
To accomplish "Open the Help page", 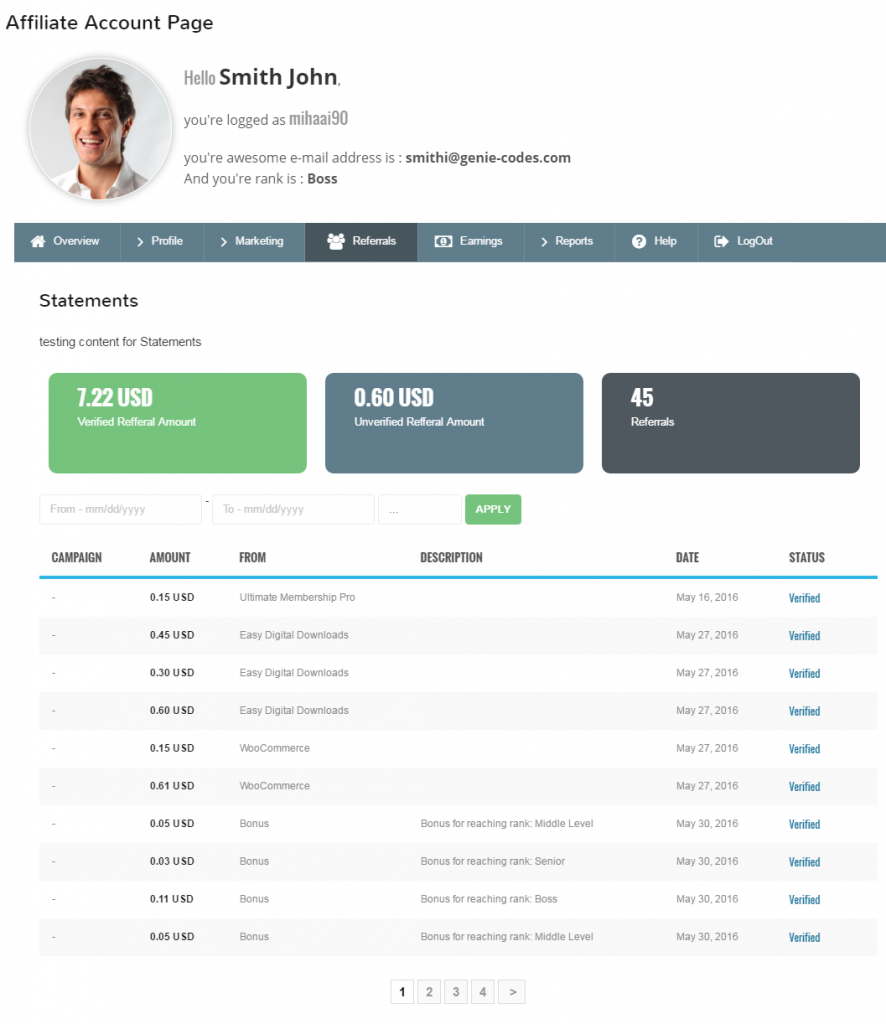I will tap(656, 242).
